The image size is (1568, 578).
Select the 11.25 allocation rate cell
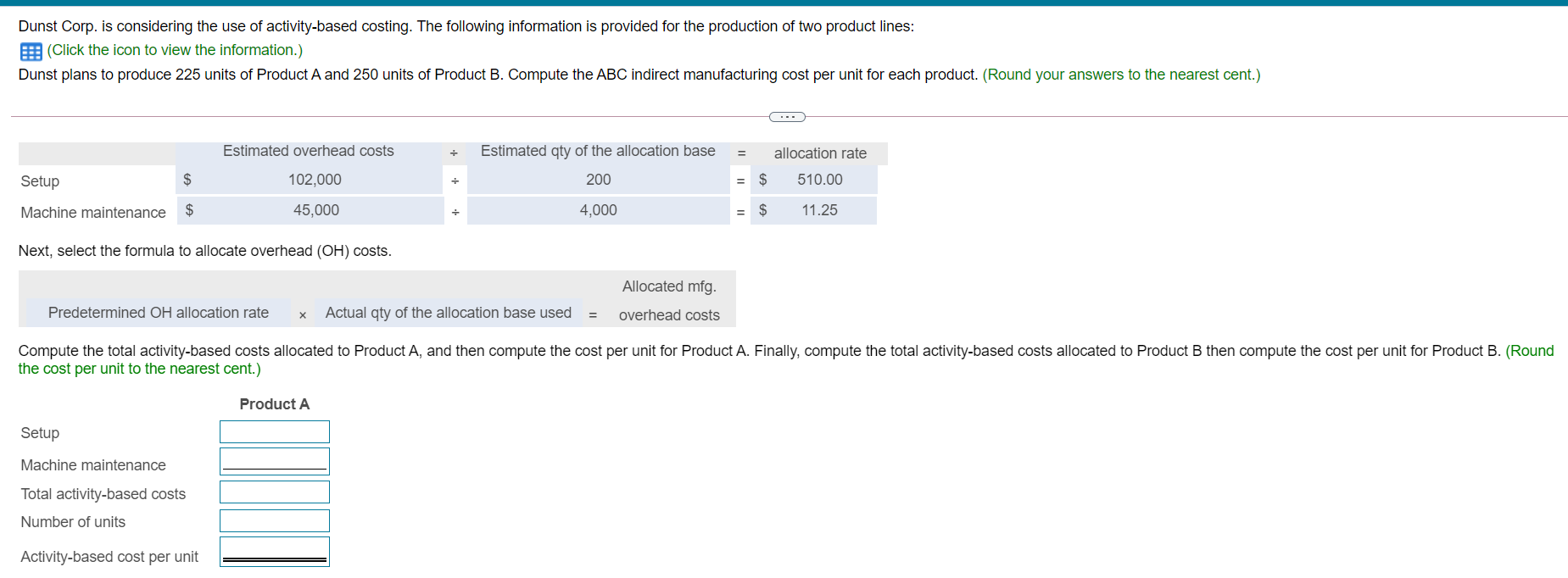[820, 210]
